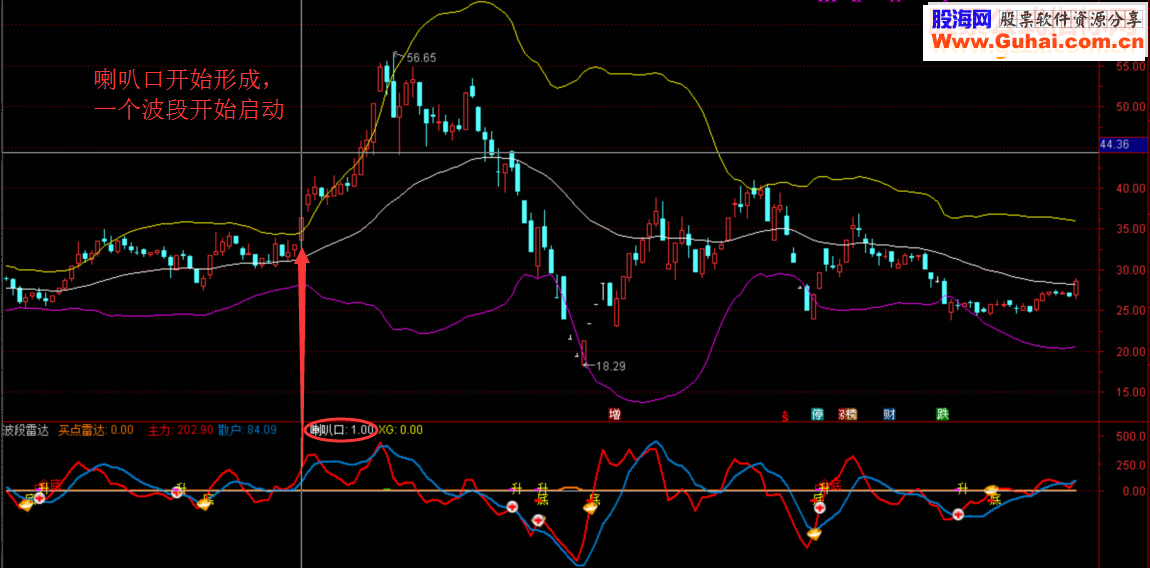Viewport: 1150px width, 568px height.
Task: Click the green 跌 event marker icon
Action: 942,415
